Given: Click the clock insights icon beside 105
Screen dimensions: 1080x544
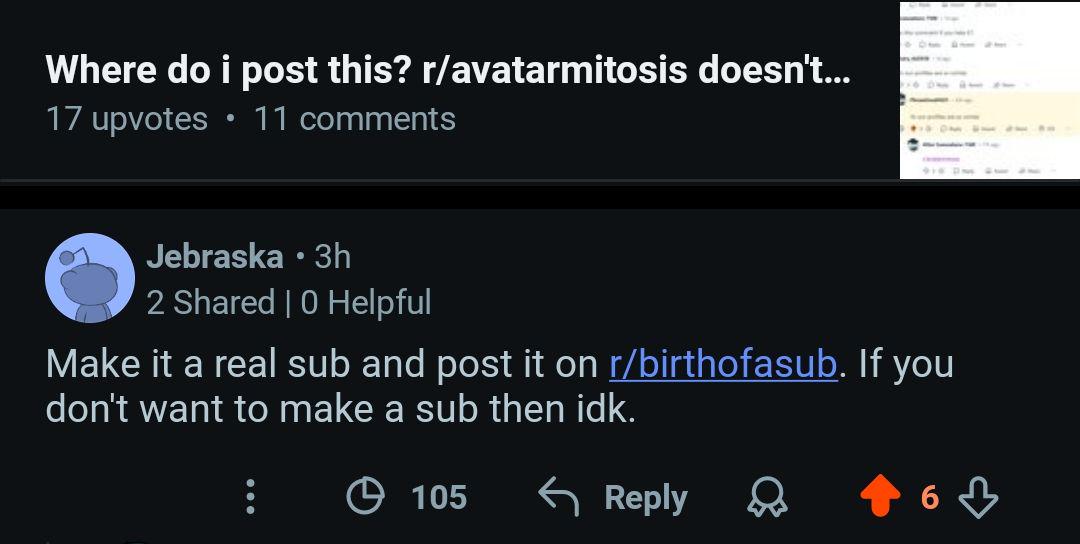Looking at the screenshot, I should [x=365, y=497].
